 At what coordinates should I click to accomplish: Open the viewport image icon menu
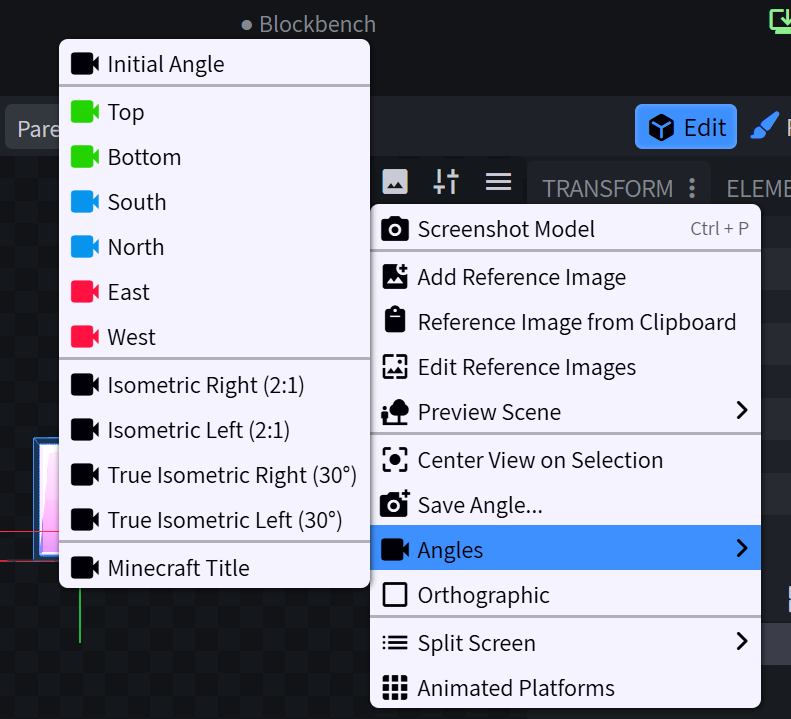coord(395,182)
